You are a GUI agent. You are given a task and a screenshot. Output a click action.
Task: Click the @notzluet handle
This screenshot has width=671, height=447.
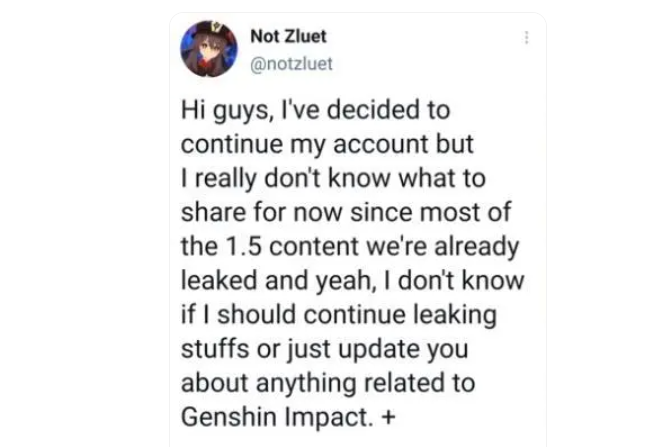tap(291, 64)
